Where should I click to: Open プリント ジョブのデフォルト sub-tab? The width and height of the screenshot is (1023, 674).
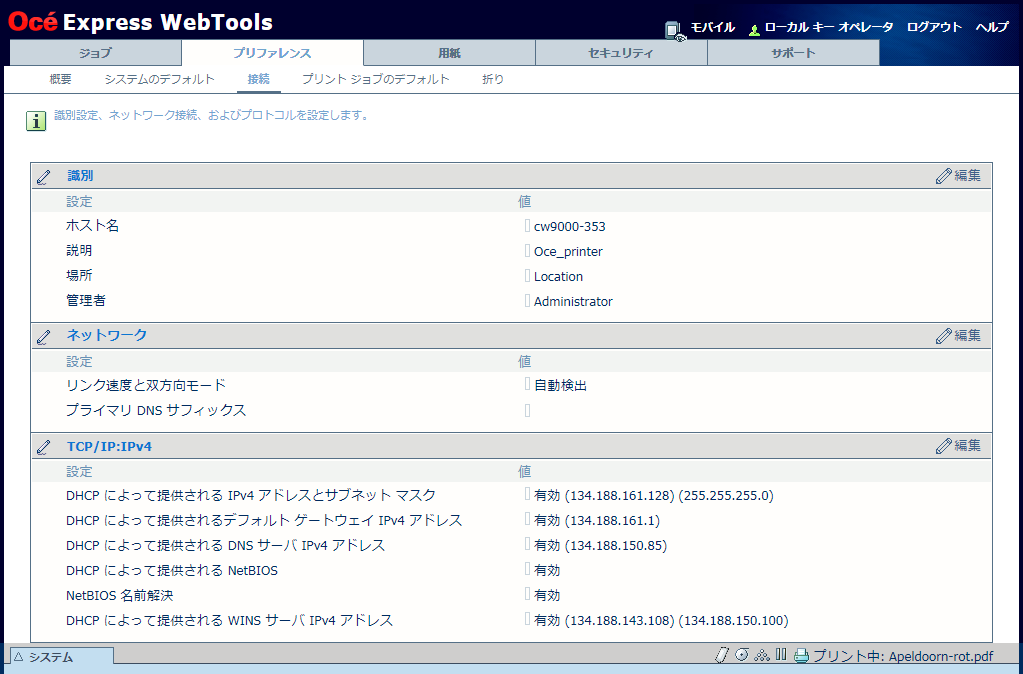376,79
